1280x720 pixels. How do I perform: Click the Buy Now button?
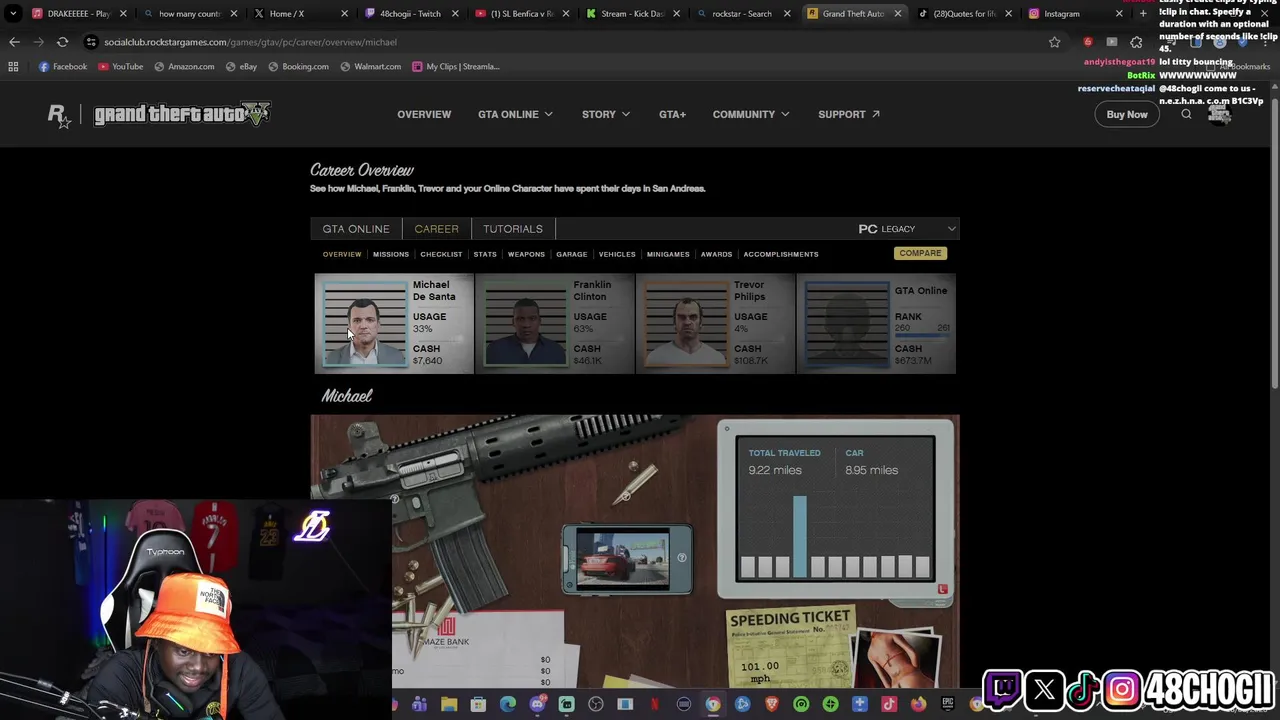coord(1127,114)
